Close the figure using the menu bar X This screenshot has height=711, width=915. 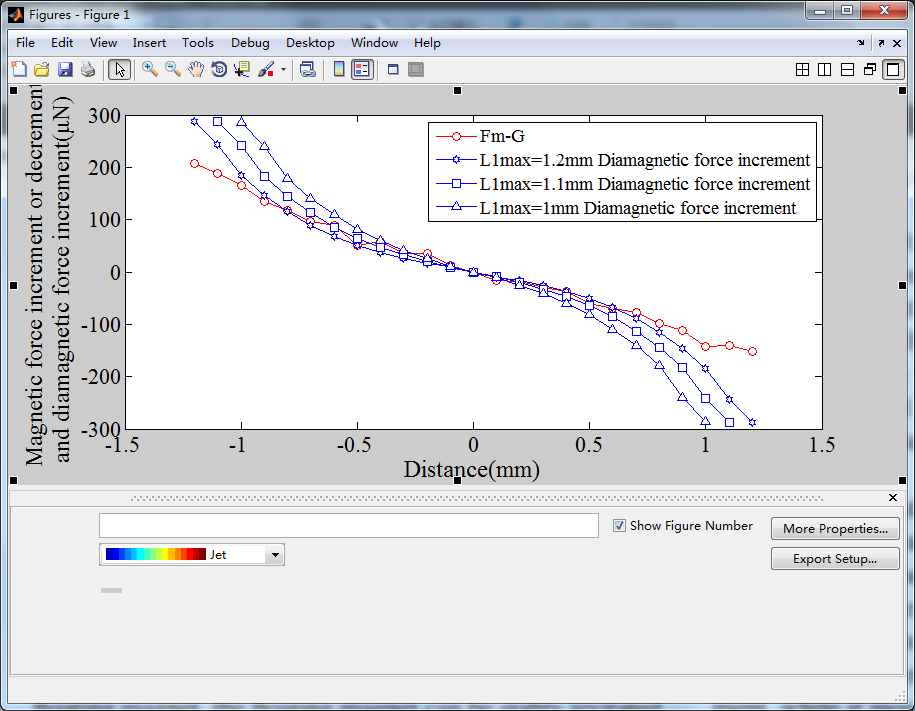click(897, 43)
